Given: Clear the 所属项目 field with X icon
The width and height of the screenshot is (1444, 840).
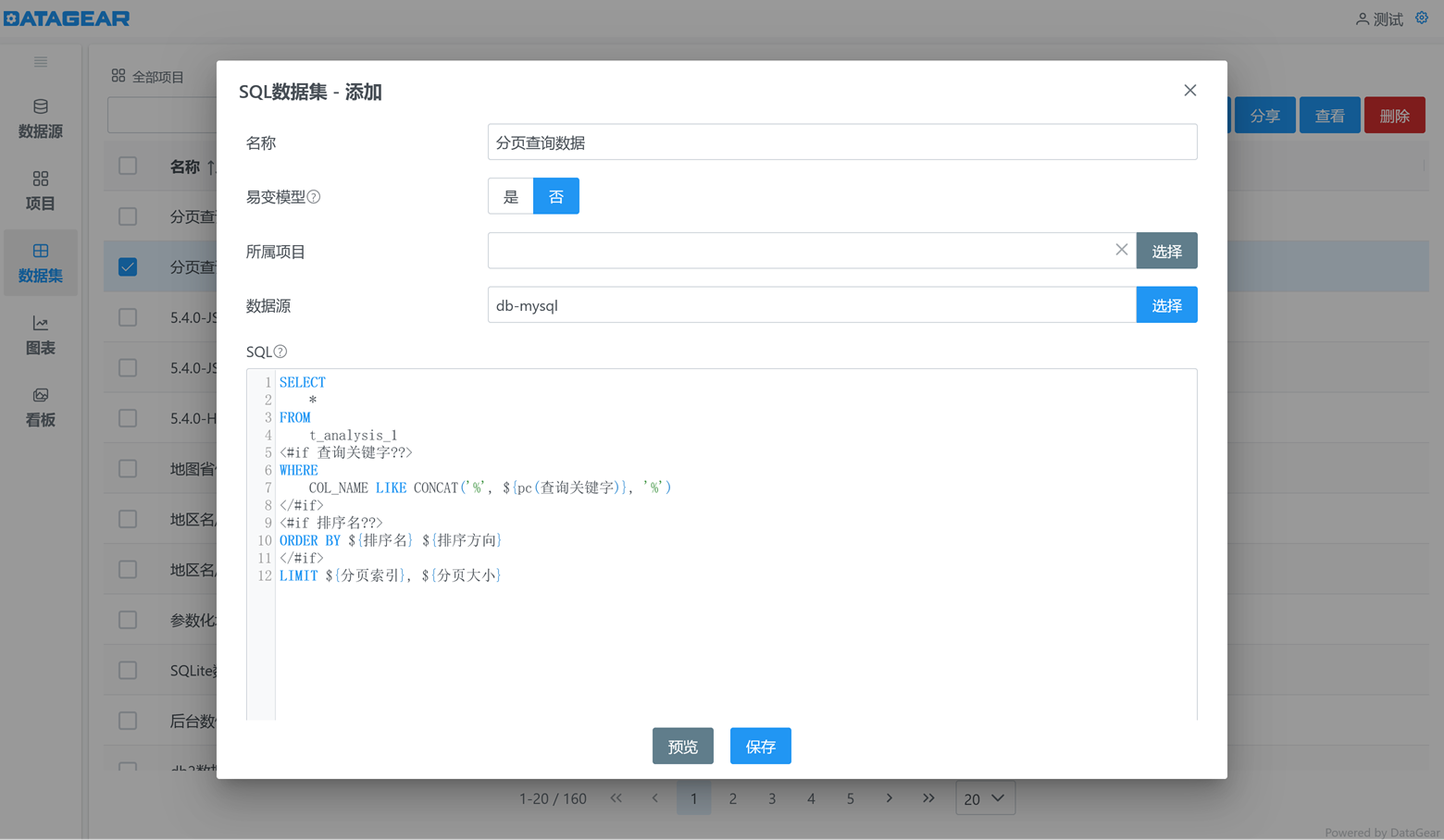Looking at the screenshot, I should pyautogui.click(x=1121, y=250).
